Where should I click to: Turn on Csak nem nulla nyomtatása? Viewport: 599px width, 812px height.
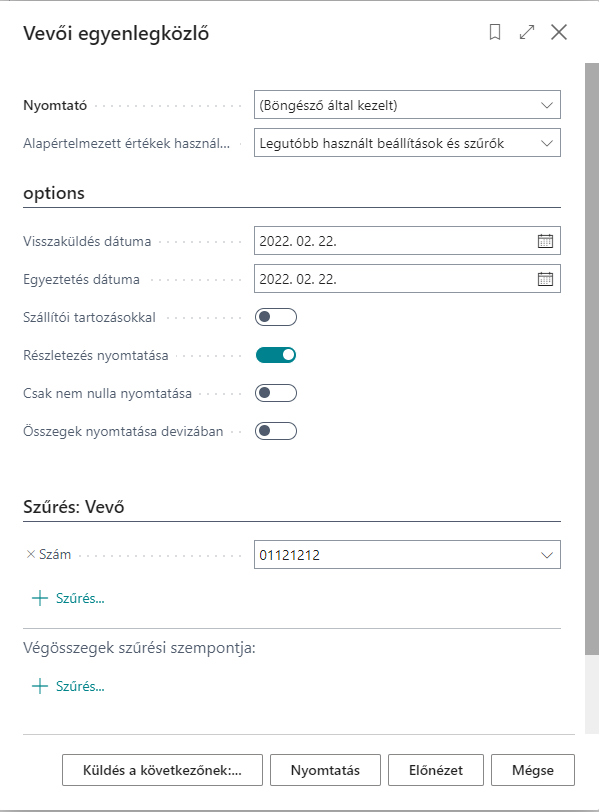pyautogui.click(x=276, y=393)
